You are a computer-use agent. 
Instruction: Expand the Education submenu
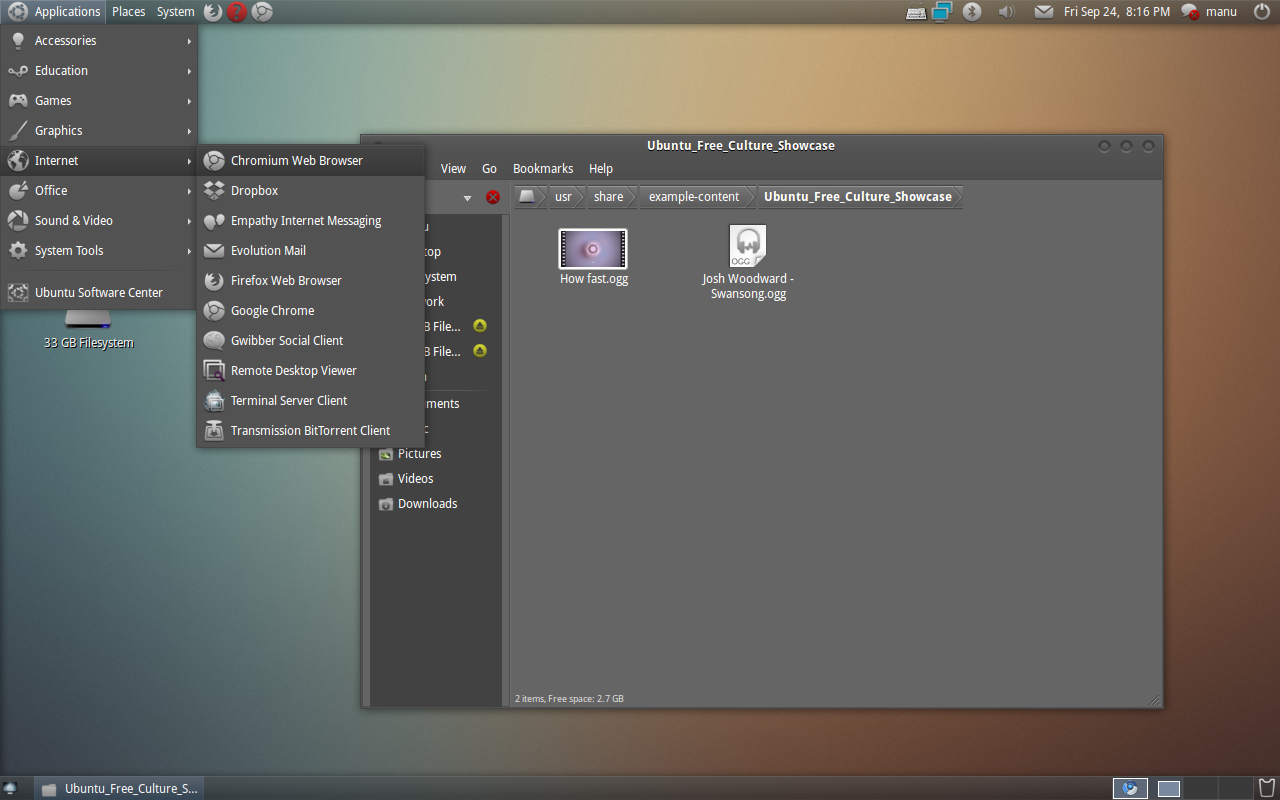99,71
